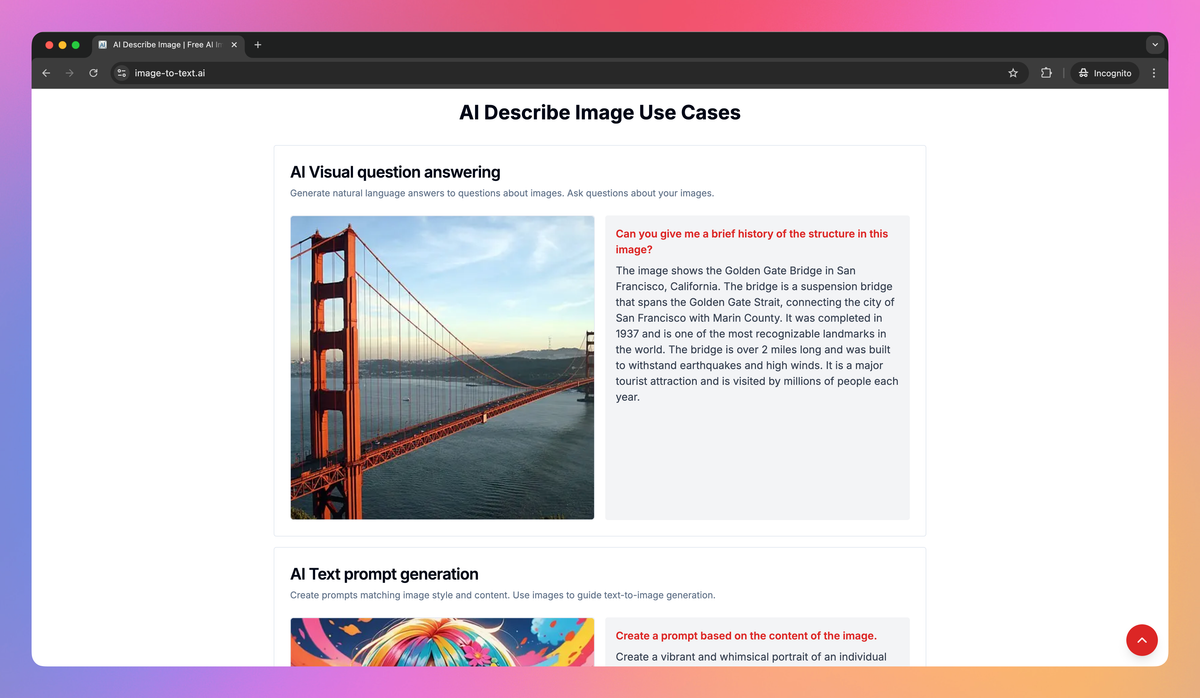The height and width of the screenshot is (698, 1200).
Task: Open a new tab with plus icon
Action: [258, 45]
